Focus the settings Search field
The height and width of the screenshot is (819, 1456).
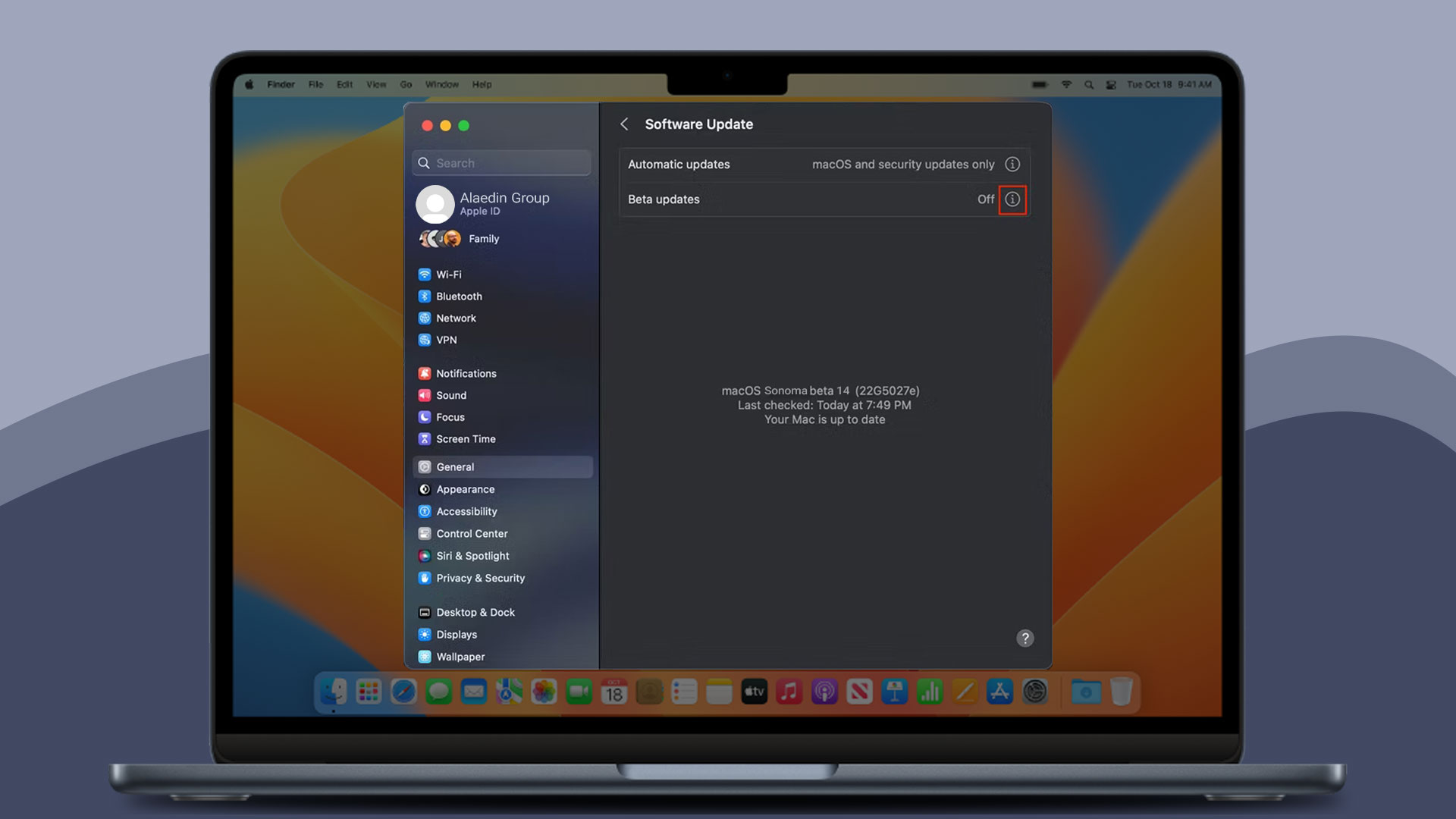tap(501, 163)
